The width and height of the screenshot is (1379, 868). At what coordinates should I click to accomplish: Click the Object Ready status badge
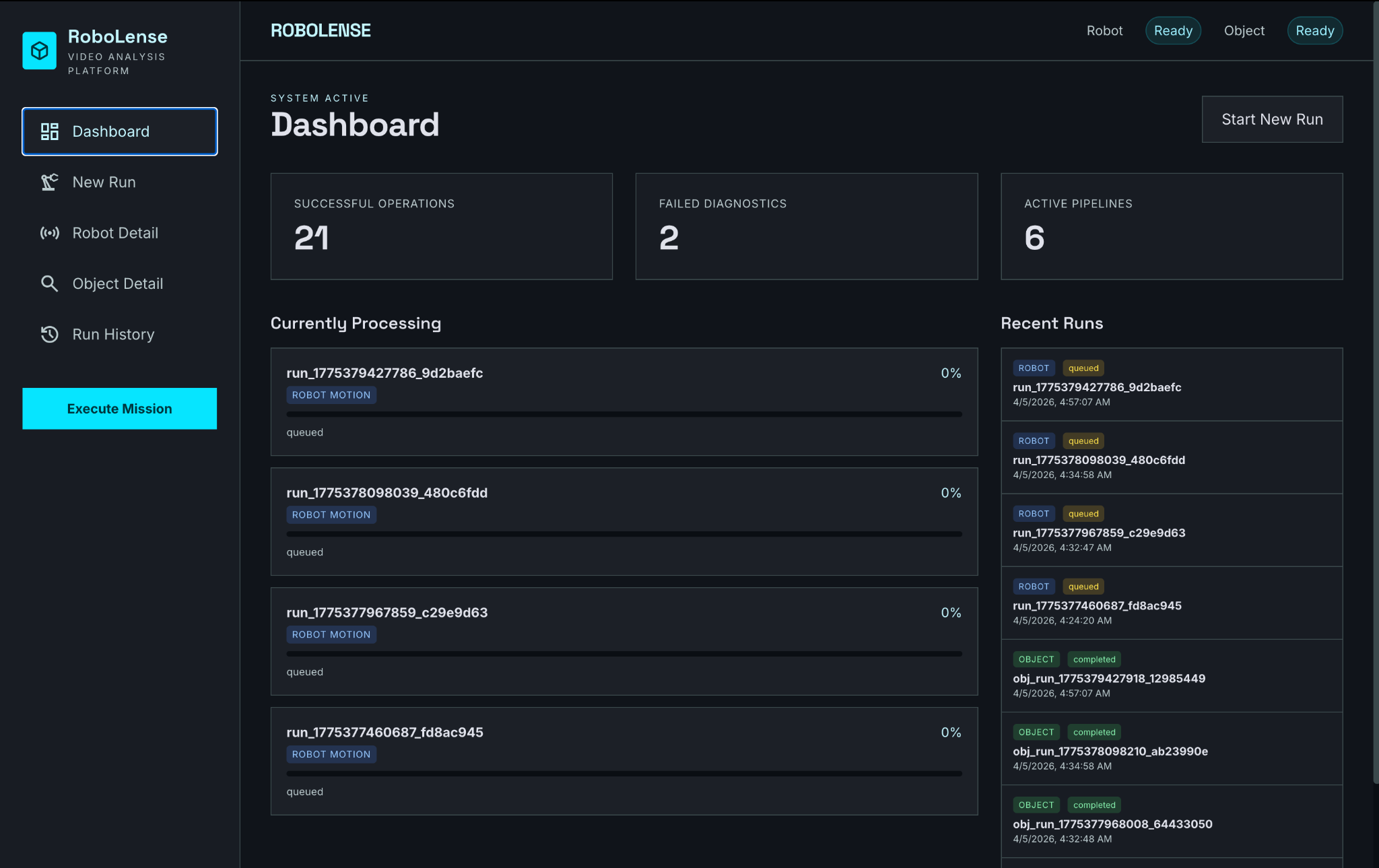(1314, 31)
